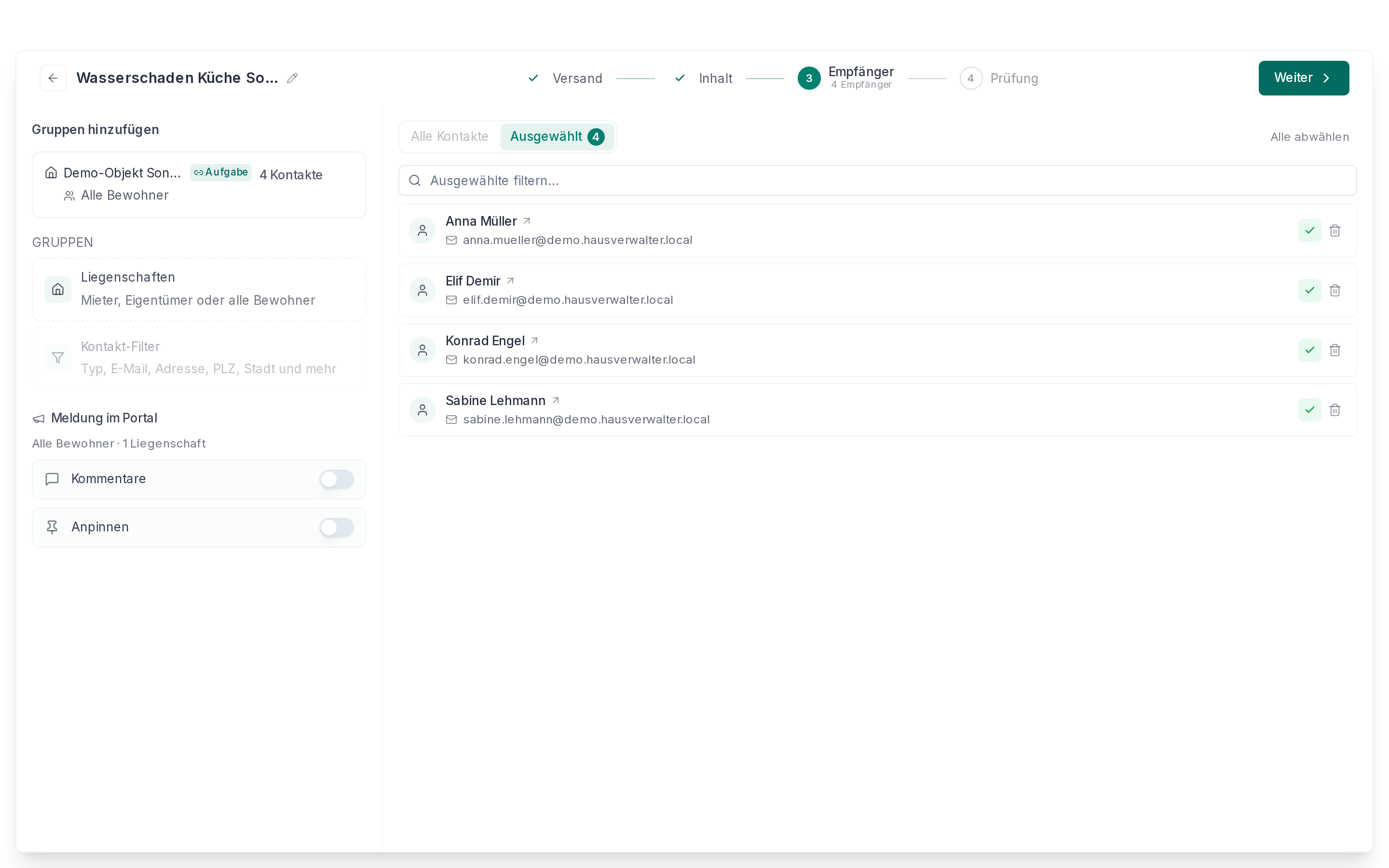This screenshot has height=868, width=1389.
Task: Click konrad.engel@demo.hausverwalter.local email text
Action: pos(579,359)
